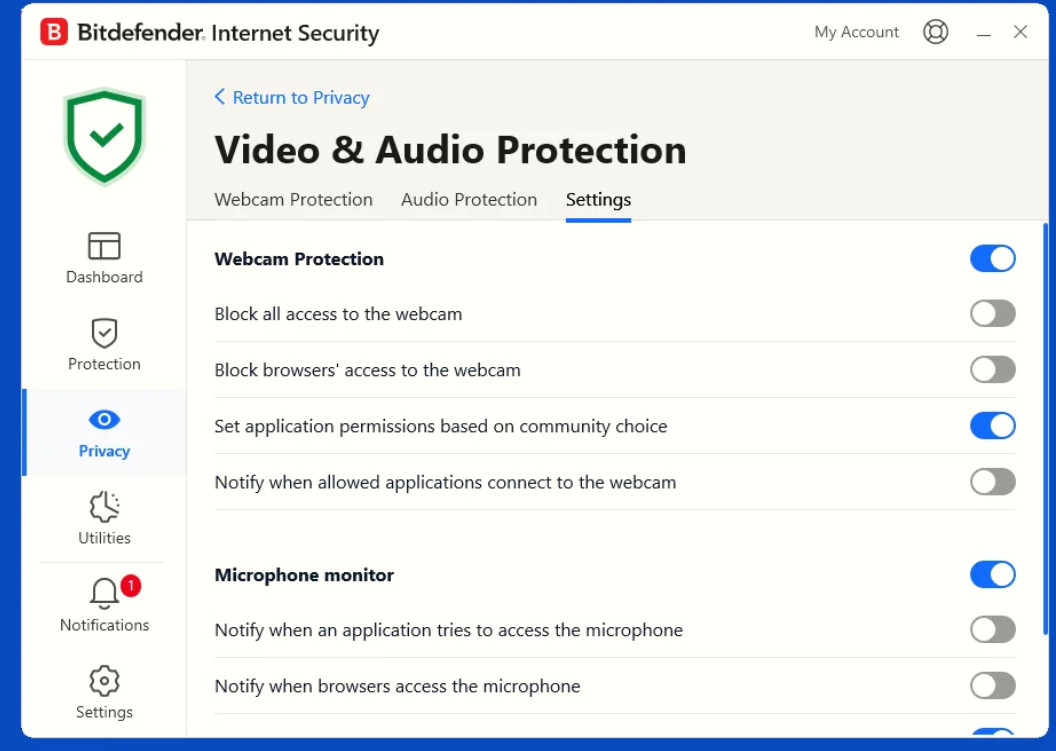This screenshot has width=1056, height=751.
Task: Open the Notifications bell icon
Action: (x=104, y=593)
